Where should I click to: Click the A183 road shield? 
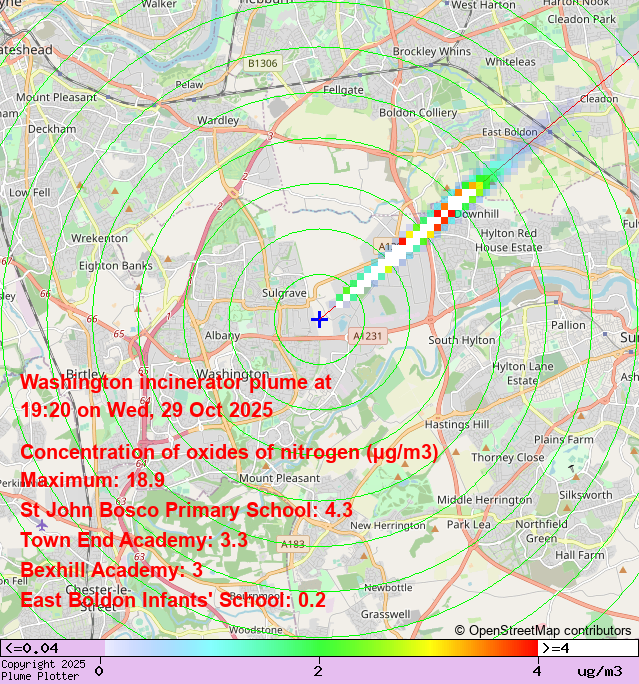click(293, 544)
